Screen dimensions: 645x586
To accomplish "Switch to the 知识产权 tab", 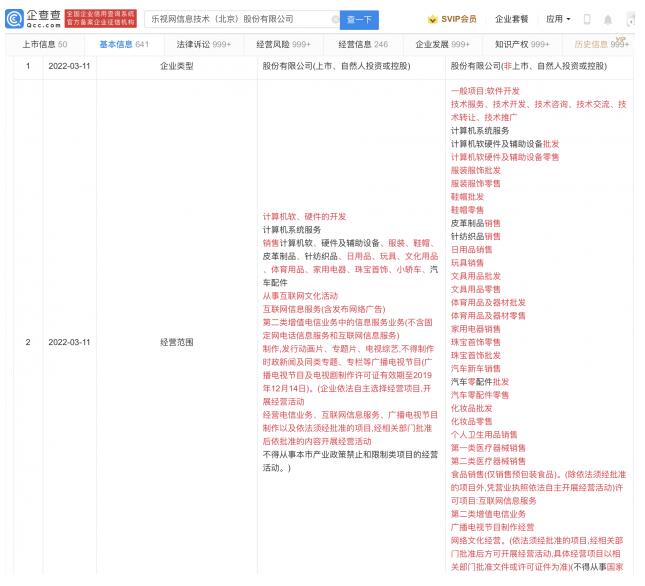I will [522, 44].
